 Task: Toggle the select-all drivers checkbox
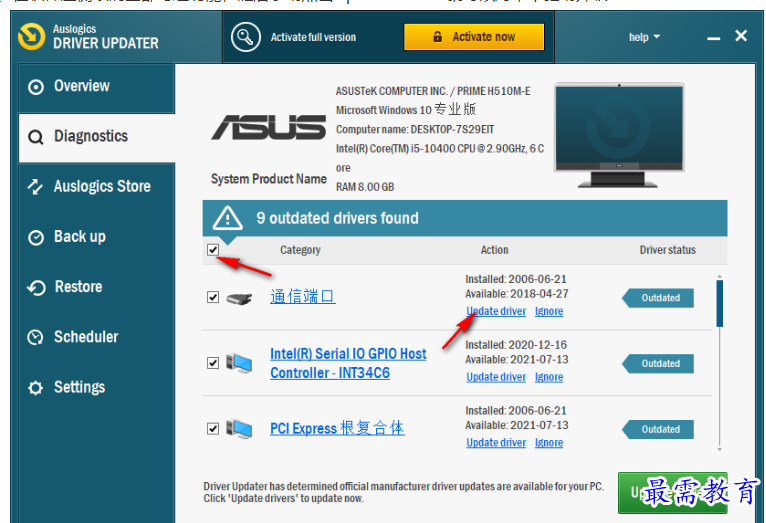[213, 250]
